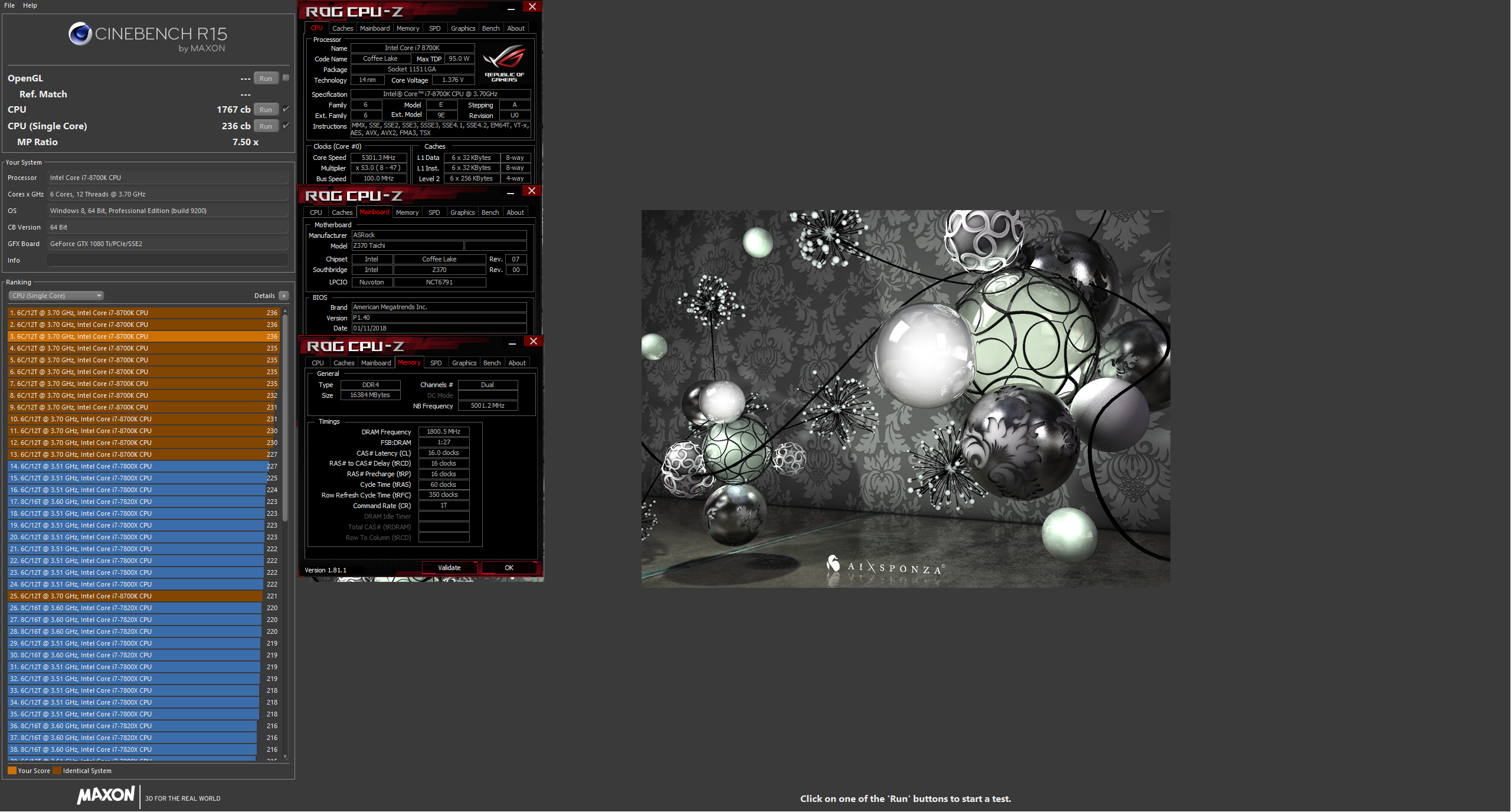This screenshot has height=812, width=1511.
Task: Enable the OpenGL test checkbox
Action: click(286, 78)
